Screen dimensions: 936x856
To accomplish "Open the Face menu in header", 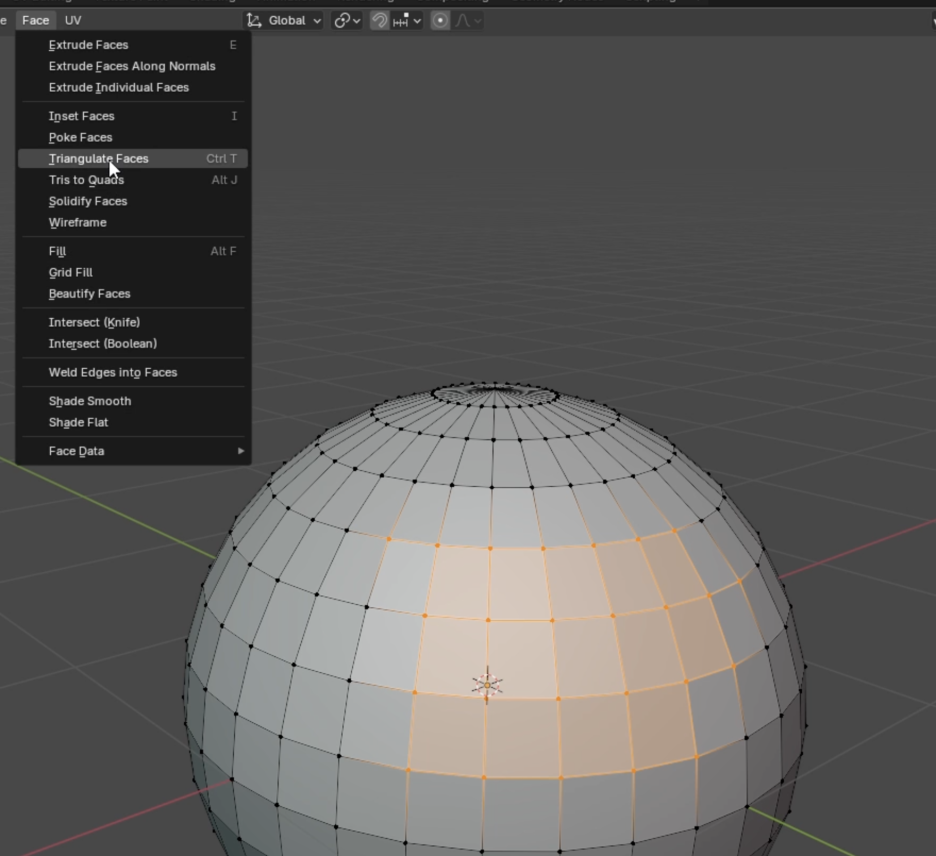I will [x=35, y=20].
